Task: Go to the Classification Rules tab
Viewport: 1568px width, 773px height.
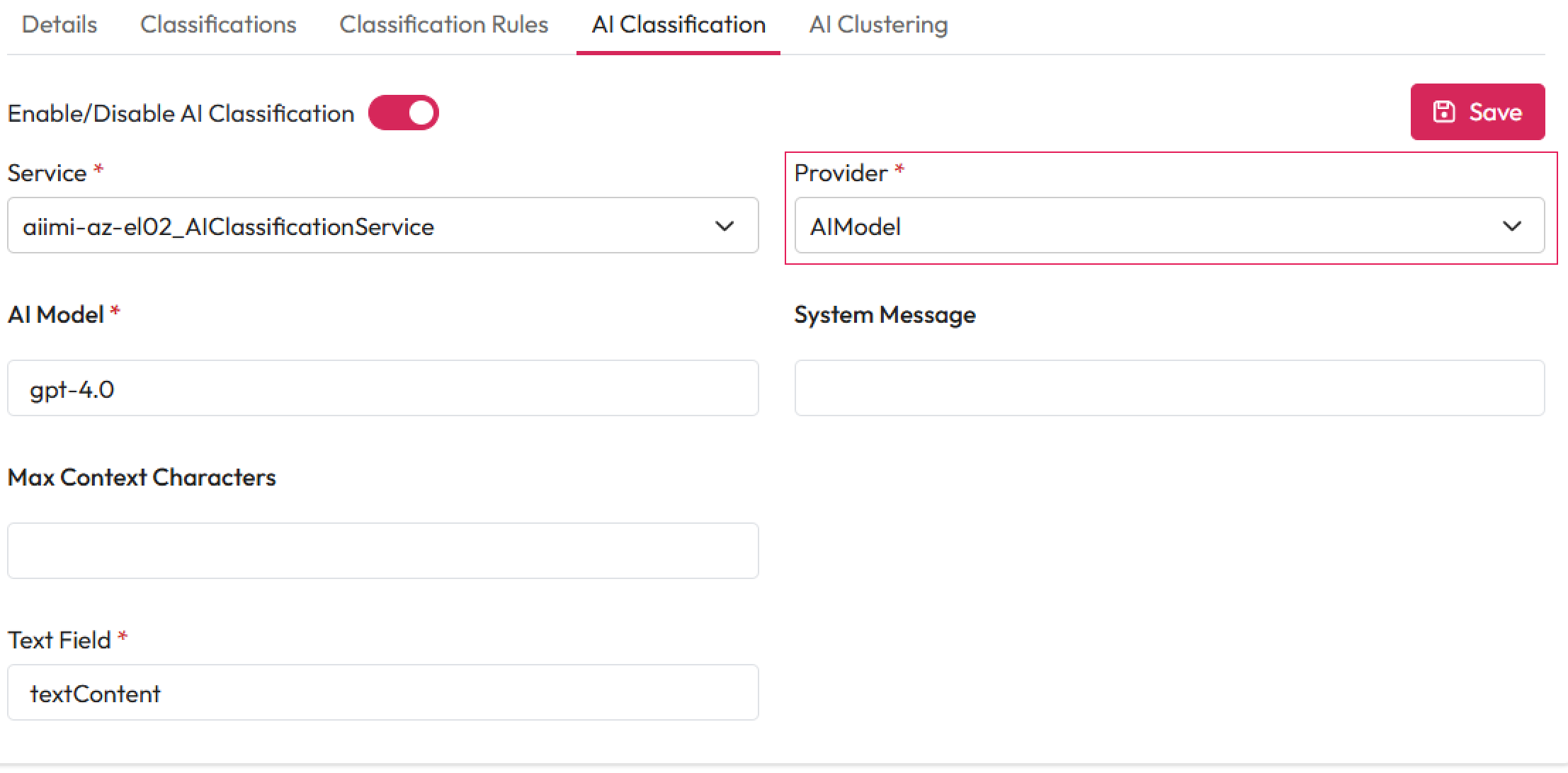Action: [x=443, y=25]
